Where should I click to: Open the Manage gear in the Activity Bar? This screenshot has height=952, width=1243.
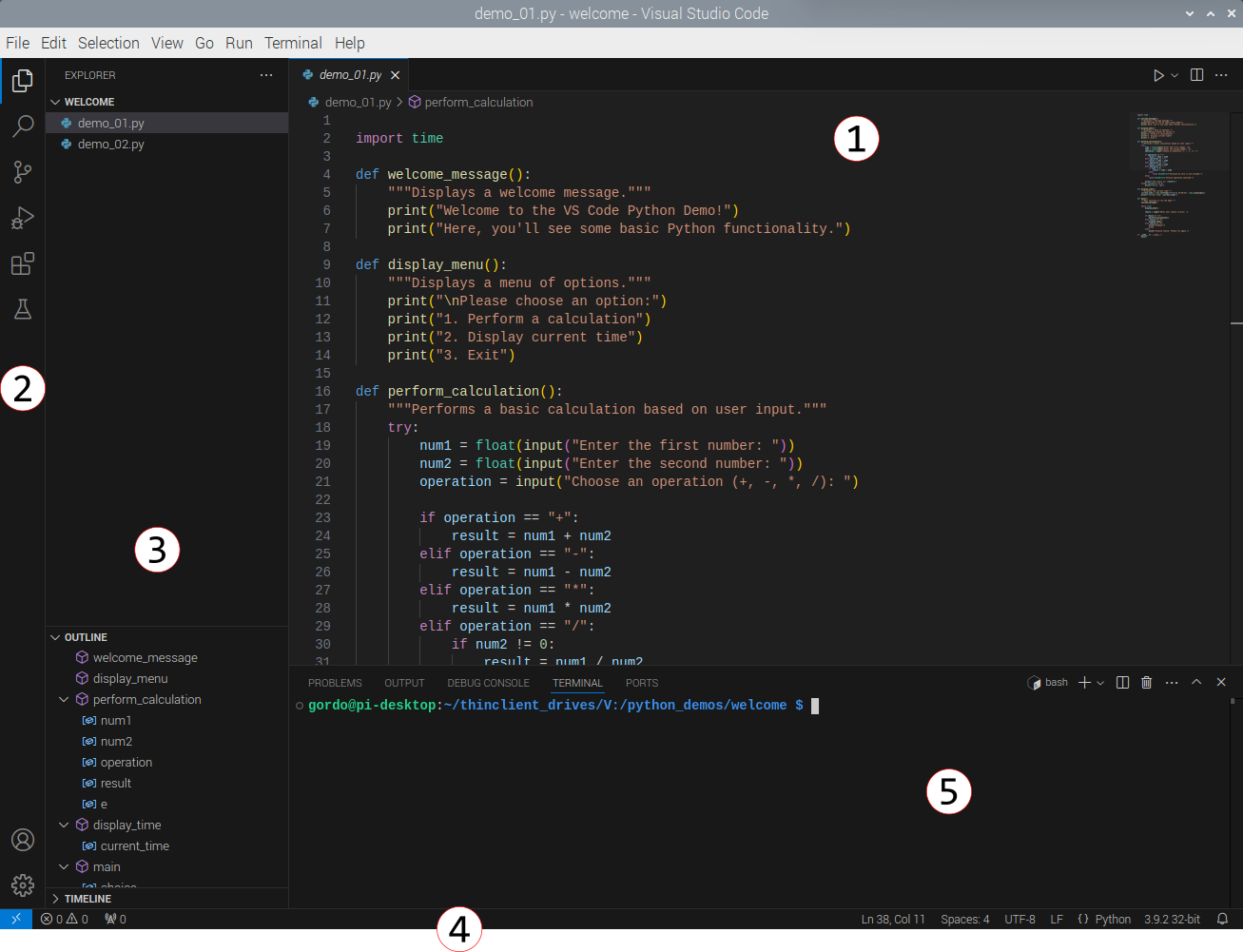[x=22, y=885]
